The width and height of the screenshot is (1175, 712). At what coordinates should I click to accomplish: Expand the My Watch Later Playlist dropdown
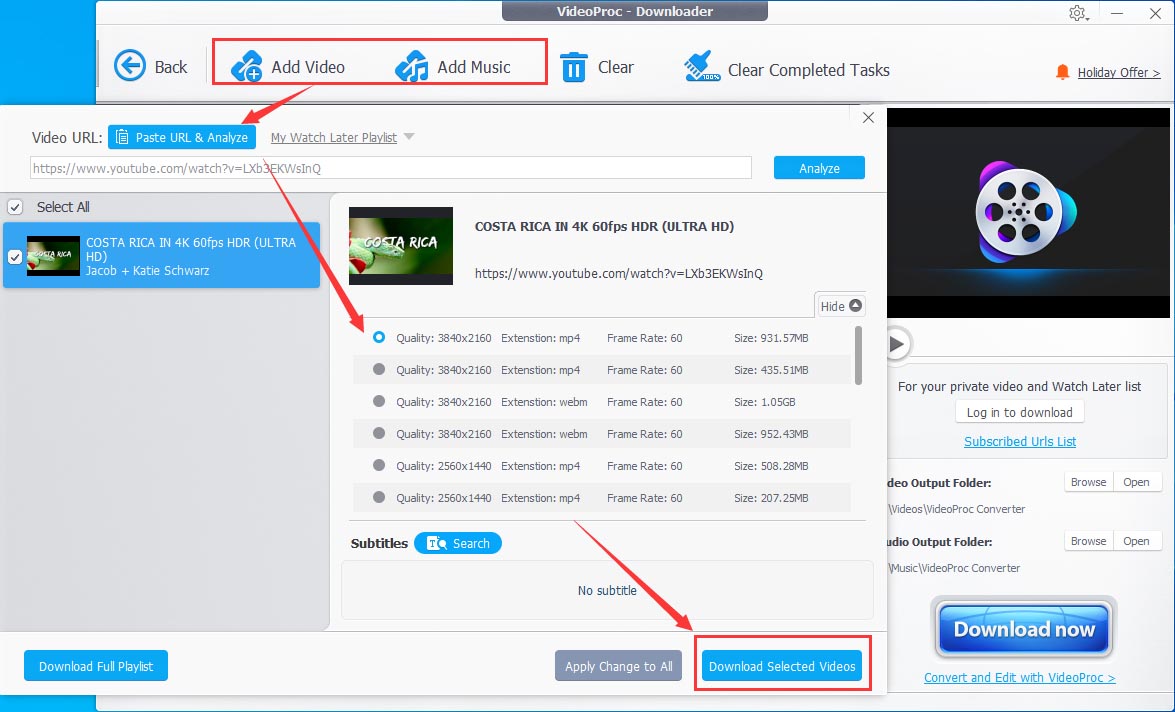click(409, 136)
